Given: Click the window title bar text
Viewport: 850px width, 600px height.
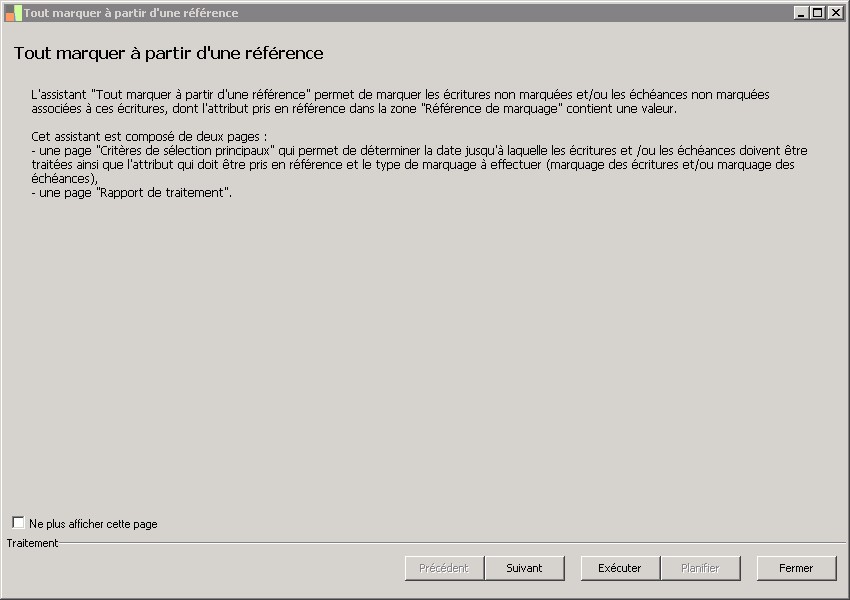Looking at the screenshot, I should point(131,13).
